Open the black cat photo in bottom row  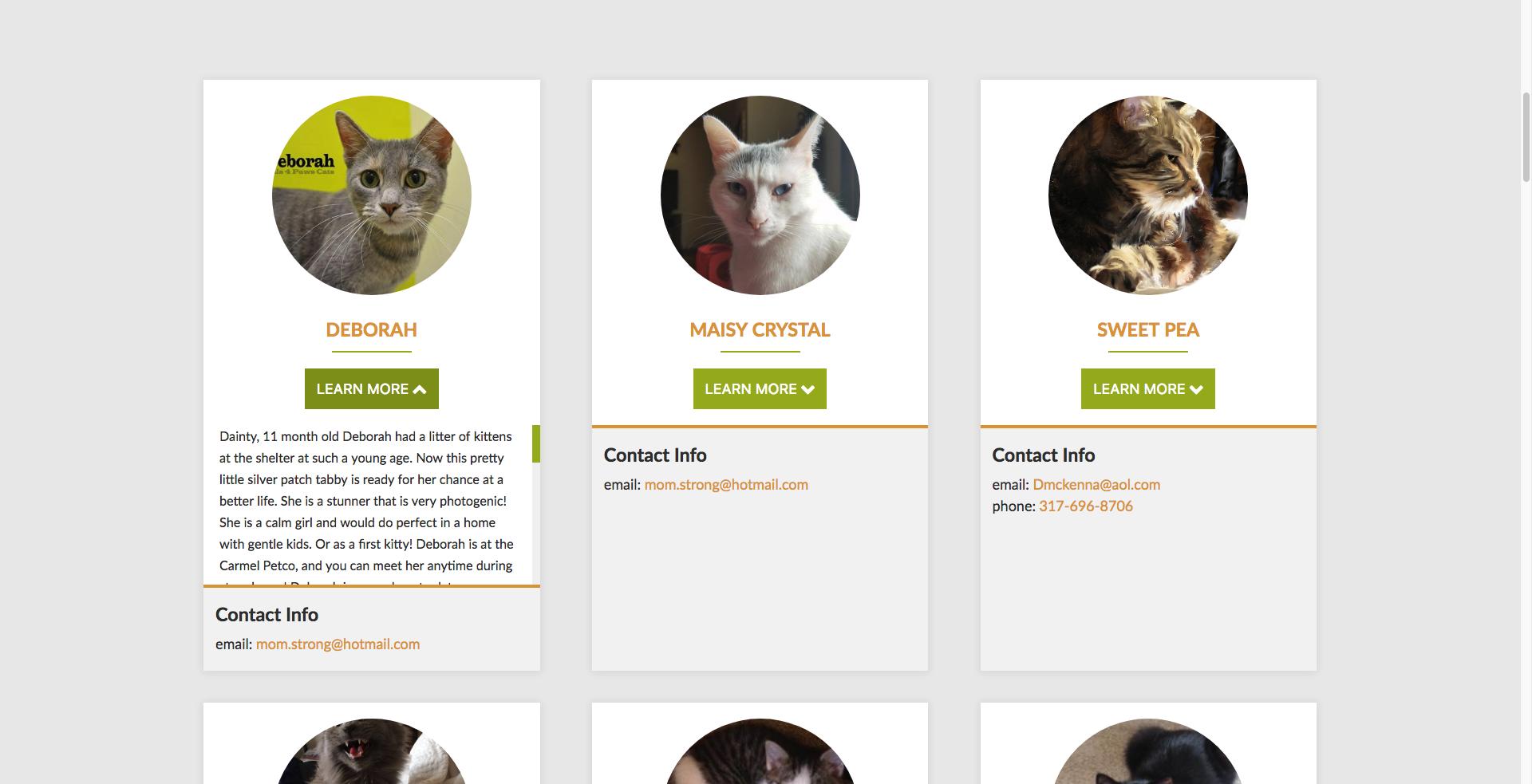coord(1147,751)
